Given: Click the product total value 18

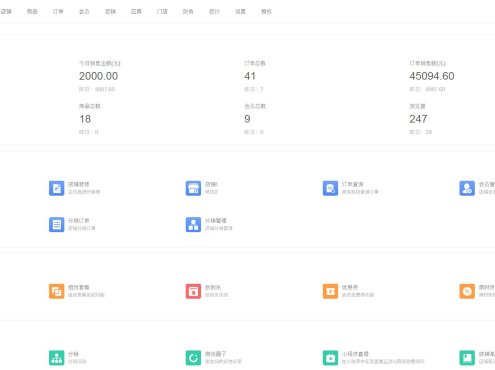Looking at the screenshot, I should pyautogui.click(x=85, y=119).
